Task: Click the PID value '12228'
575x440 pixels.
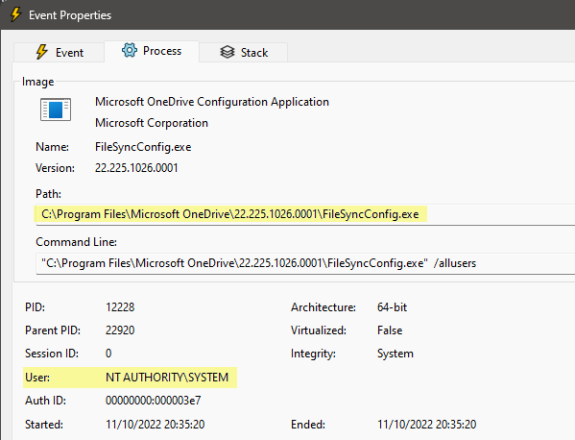Action: (x=120, y=307)
